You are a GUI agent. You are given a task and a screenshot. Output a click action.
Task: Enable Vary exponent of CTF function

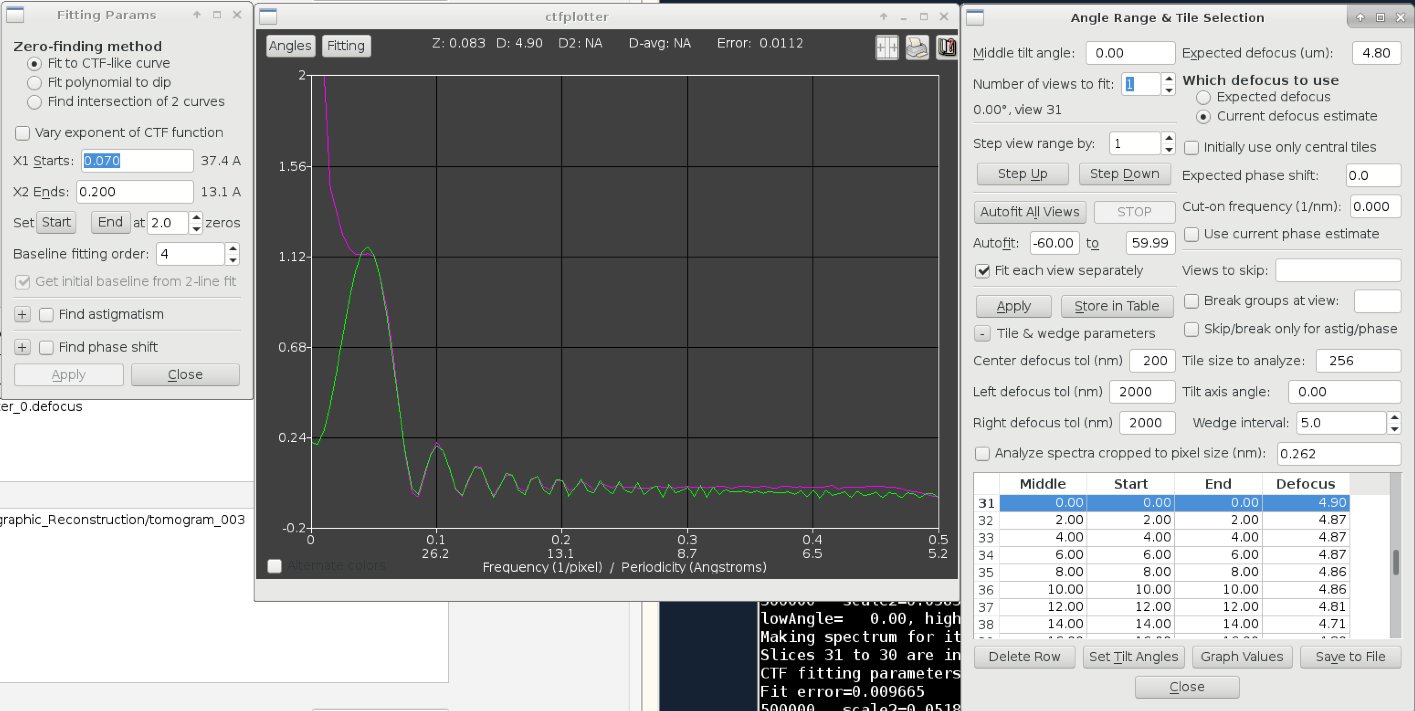(22, 133)
